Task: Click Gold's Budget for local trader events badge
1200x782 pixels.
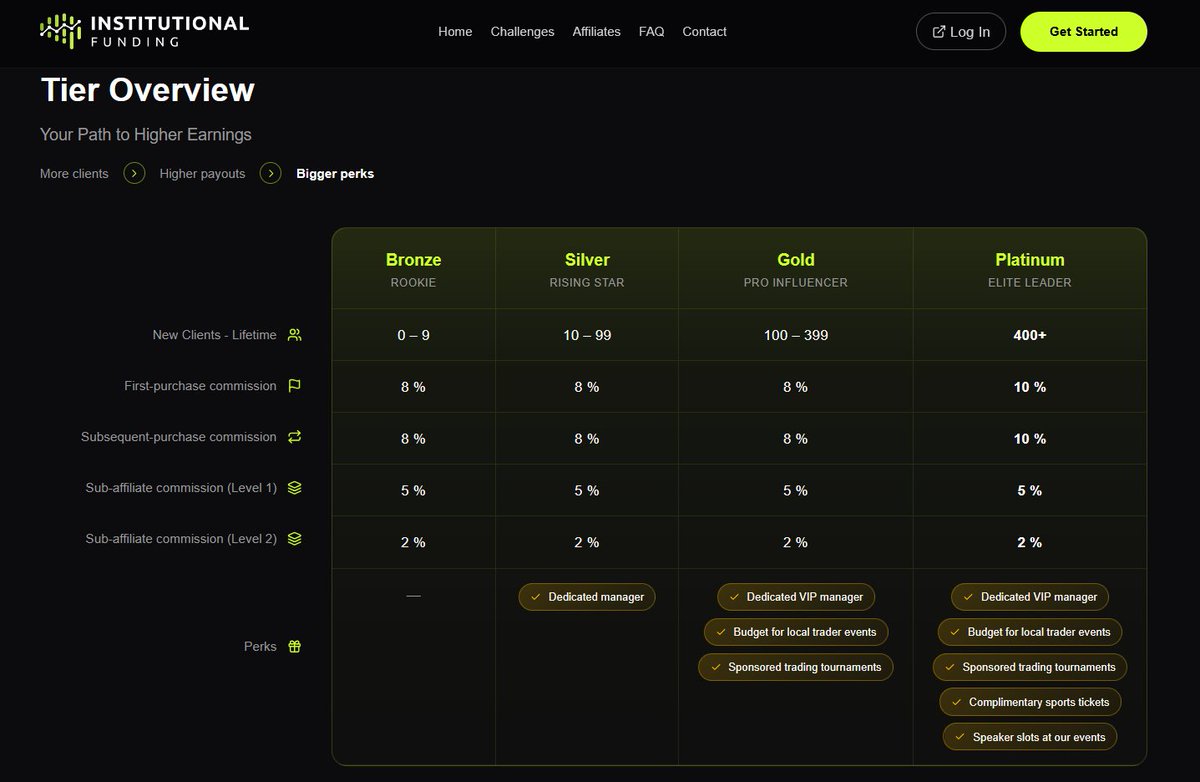Action: pyautogui.click(x=795, y=632)
